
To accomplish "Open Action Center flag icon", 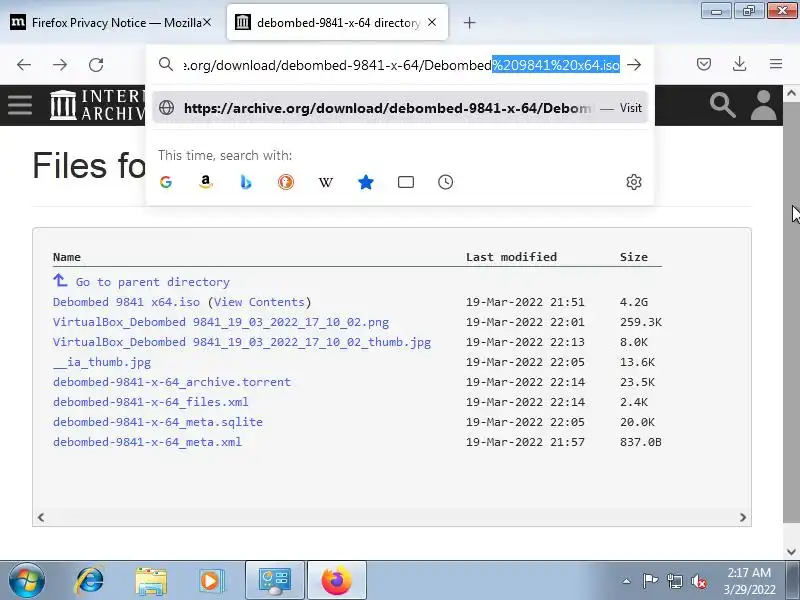I will point(650,581).
